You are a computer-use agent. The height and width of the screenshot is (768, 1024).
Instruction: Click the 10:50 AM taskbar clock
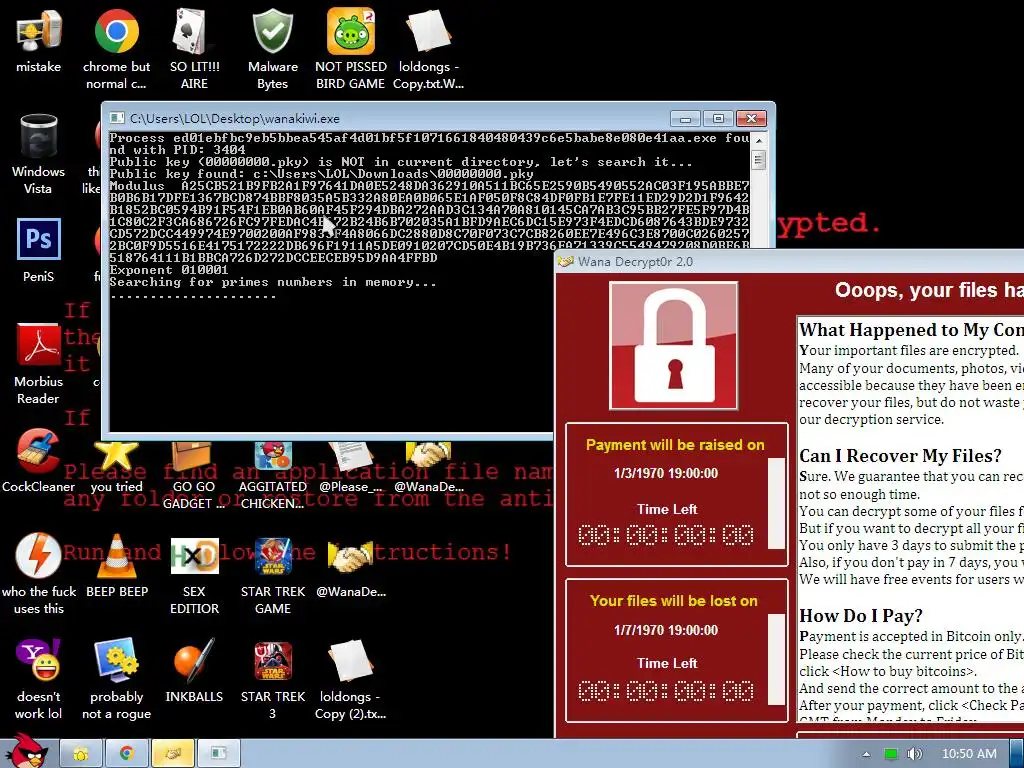click(969, 754)
